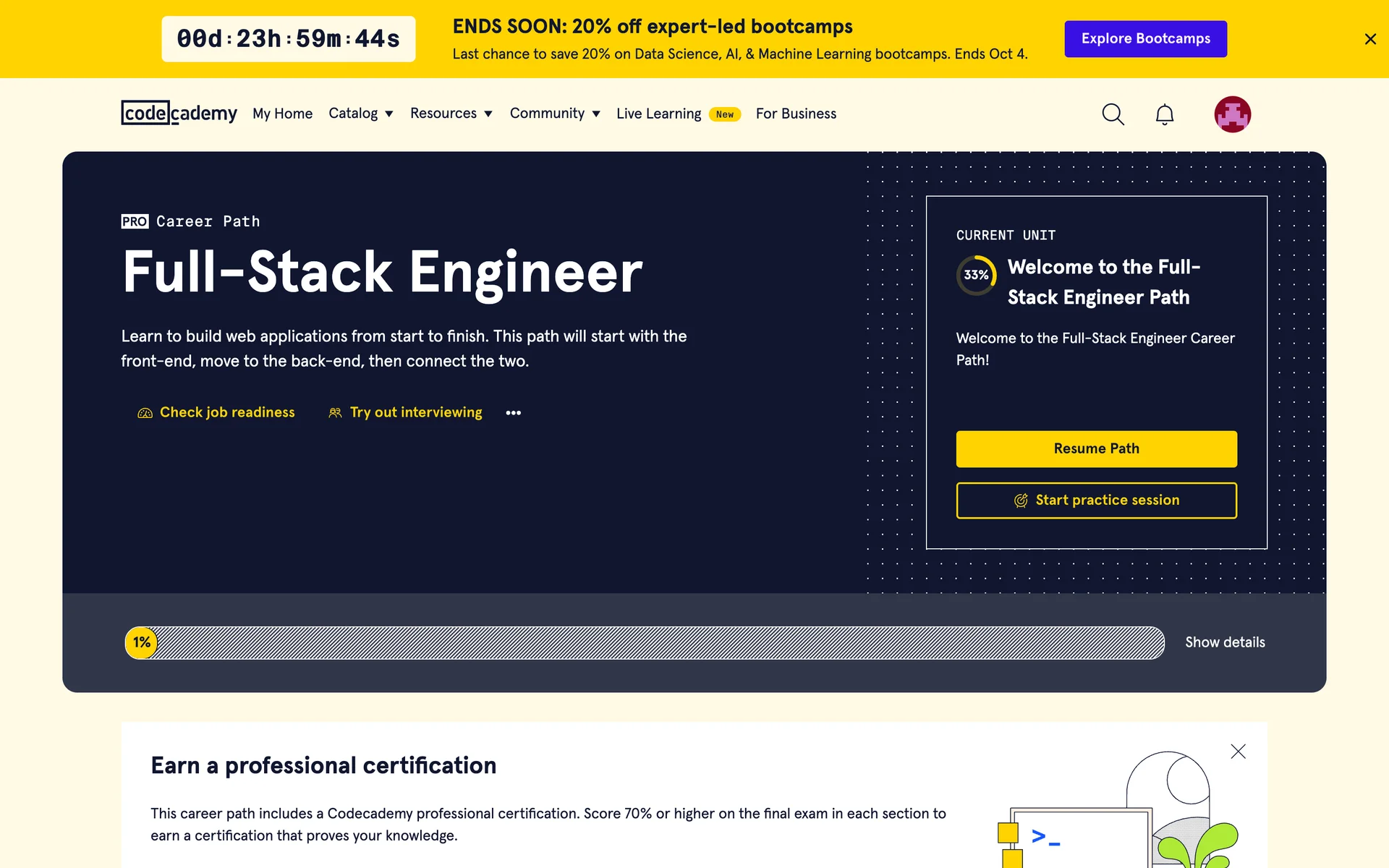The height and width of the screenshot is (868, 1389).
Task: Click Explore Bootcamps button
Action: click(1145, 39)
